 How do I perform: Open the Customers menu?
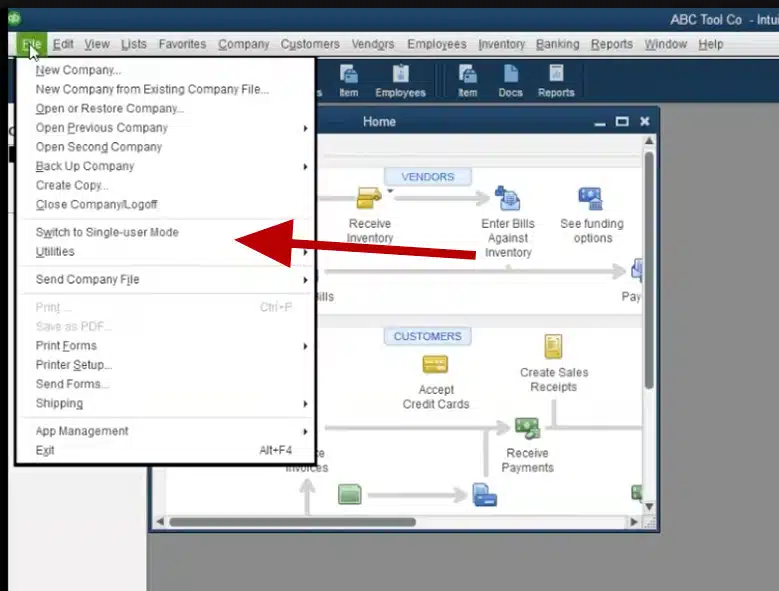310,44
